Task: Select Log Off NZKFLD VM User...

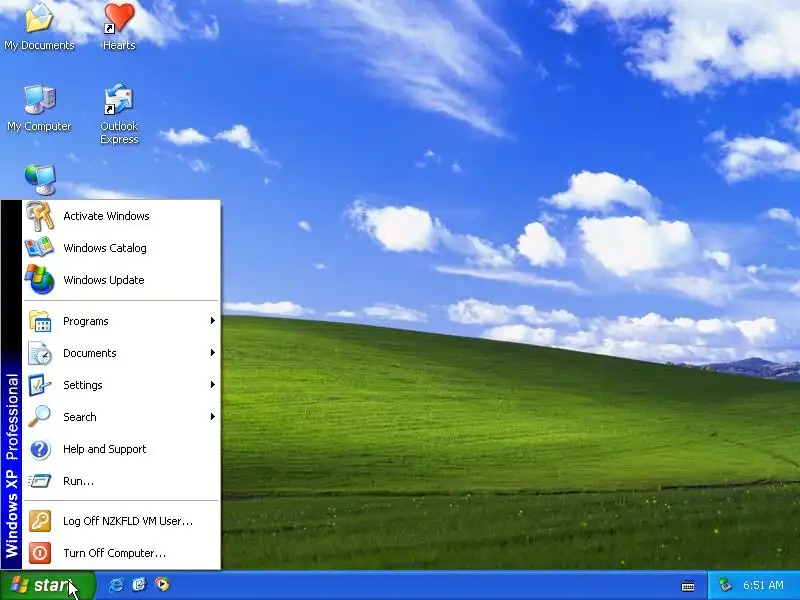Action: click(121, 521)
